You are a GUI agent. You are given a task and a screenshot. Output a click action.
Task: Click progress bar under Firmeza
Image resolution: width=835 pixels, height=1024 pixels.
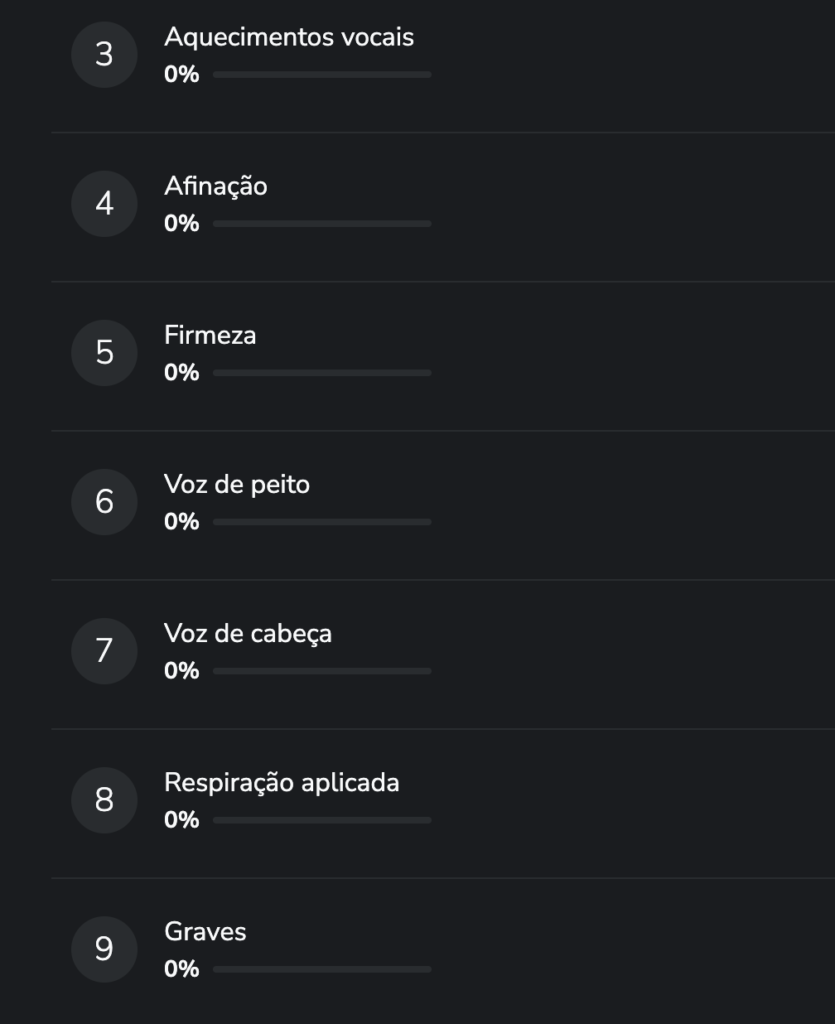(x=322, y=373)
